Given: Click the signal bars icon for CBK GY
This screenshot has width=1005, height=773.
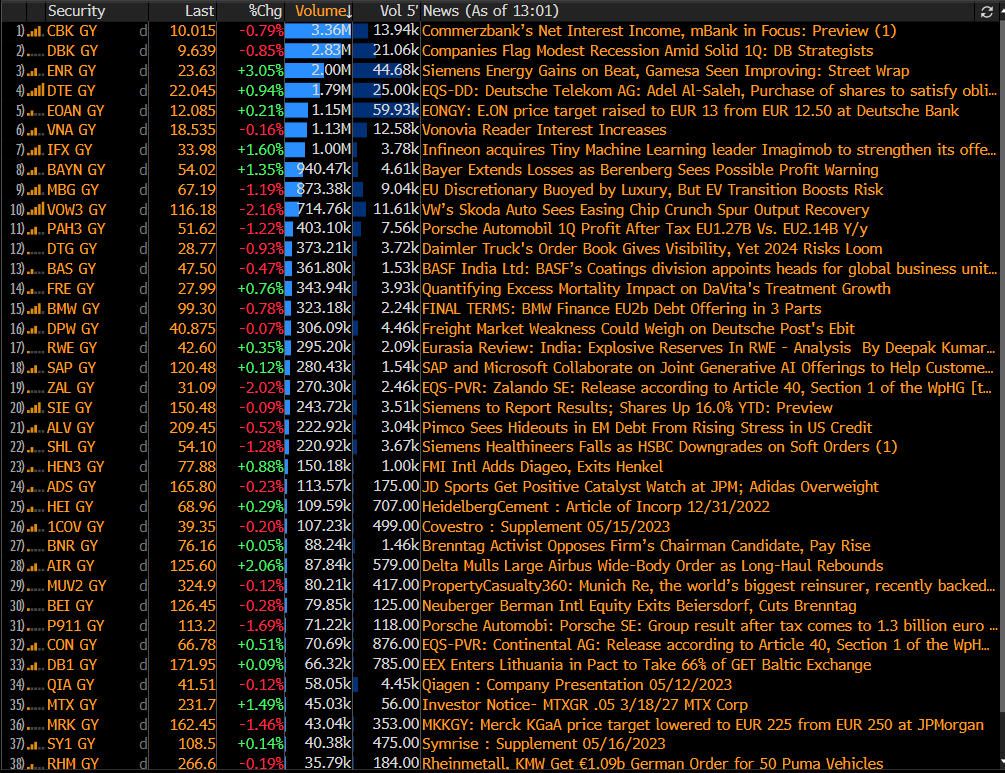Looking at the screenshot, I should point(35,31).
